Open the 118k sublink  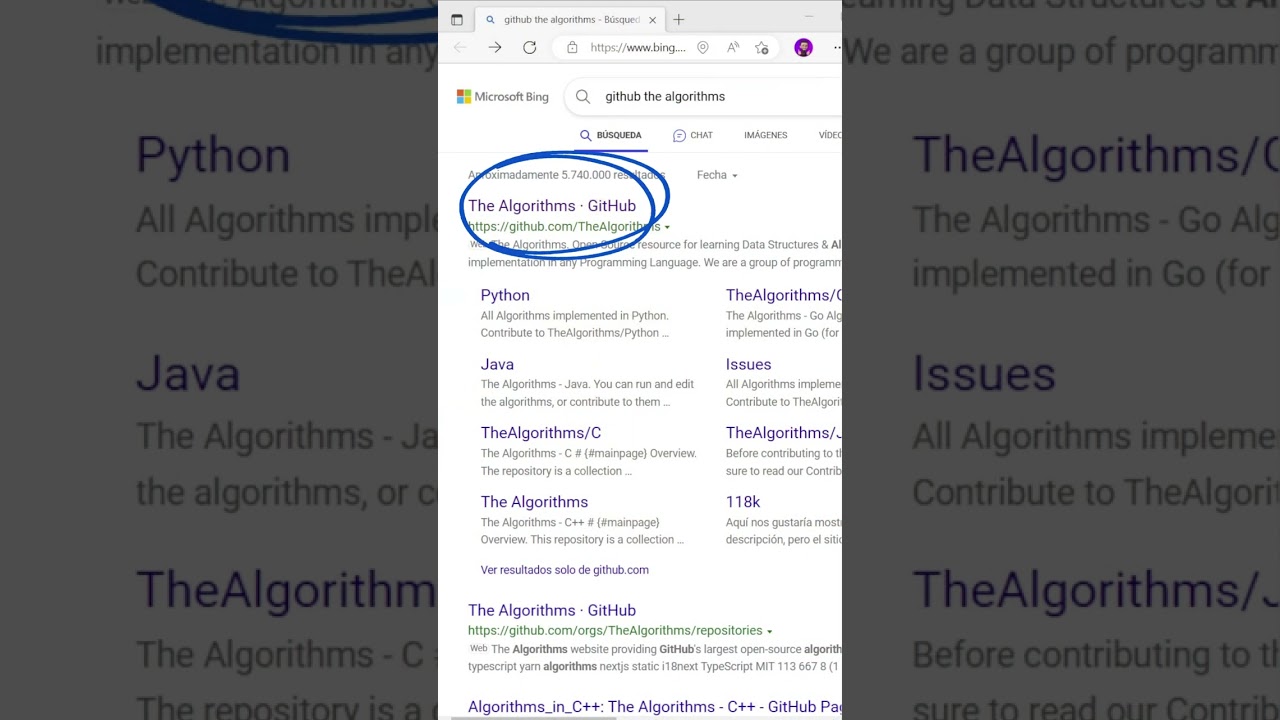(743, 502)
